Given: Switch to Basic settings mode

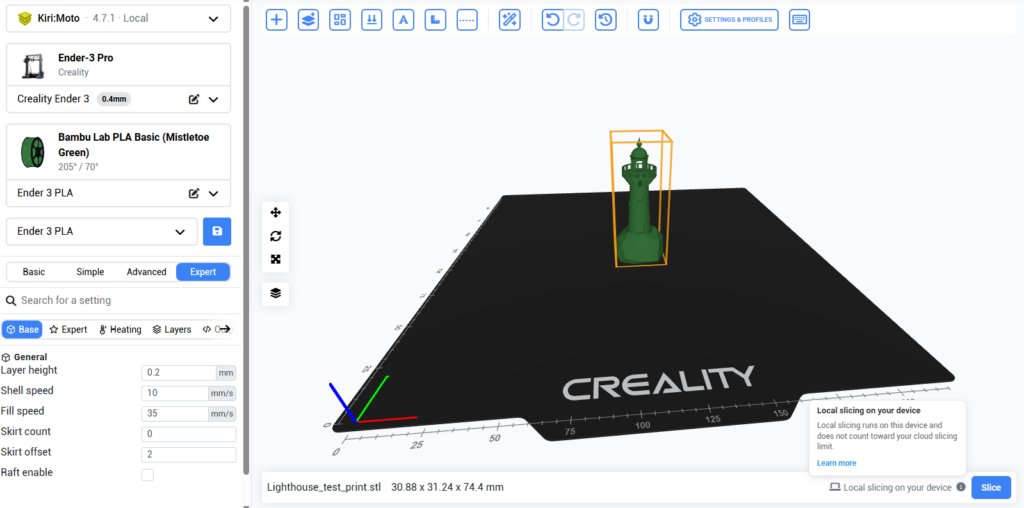Looking at the screenshot, I should 34,272.
